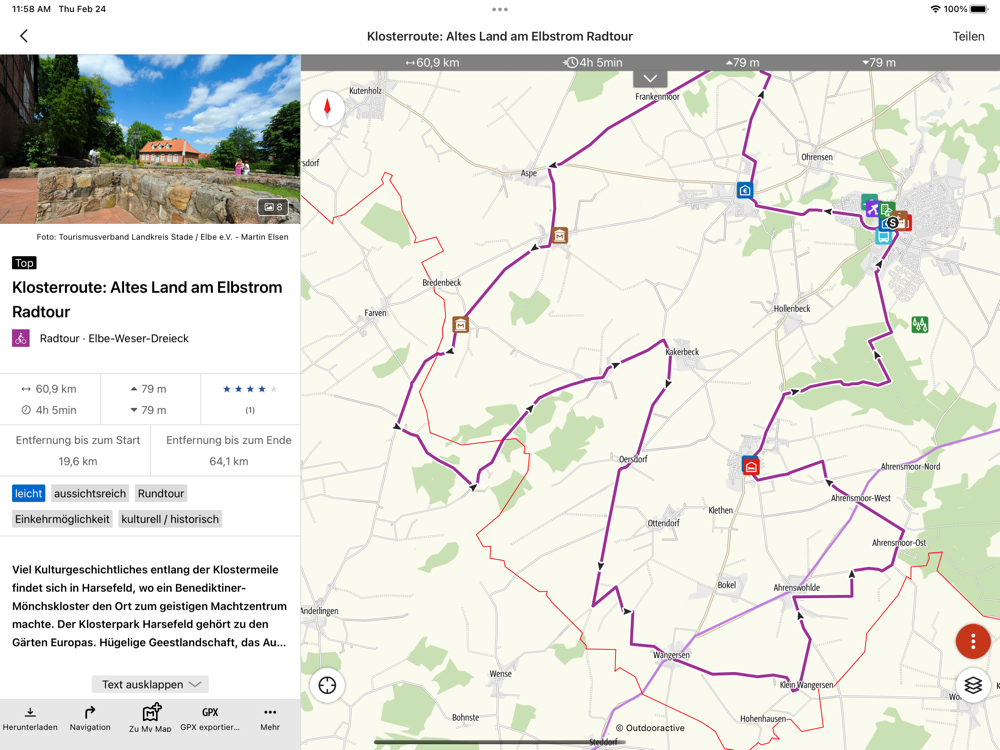Open the light-blue bus stop marker

pyautogui.click(x=883, y=237)
